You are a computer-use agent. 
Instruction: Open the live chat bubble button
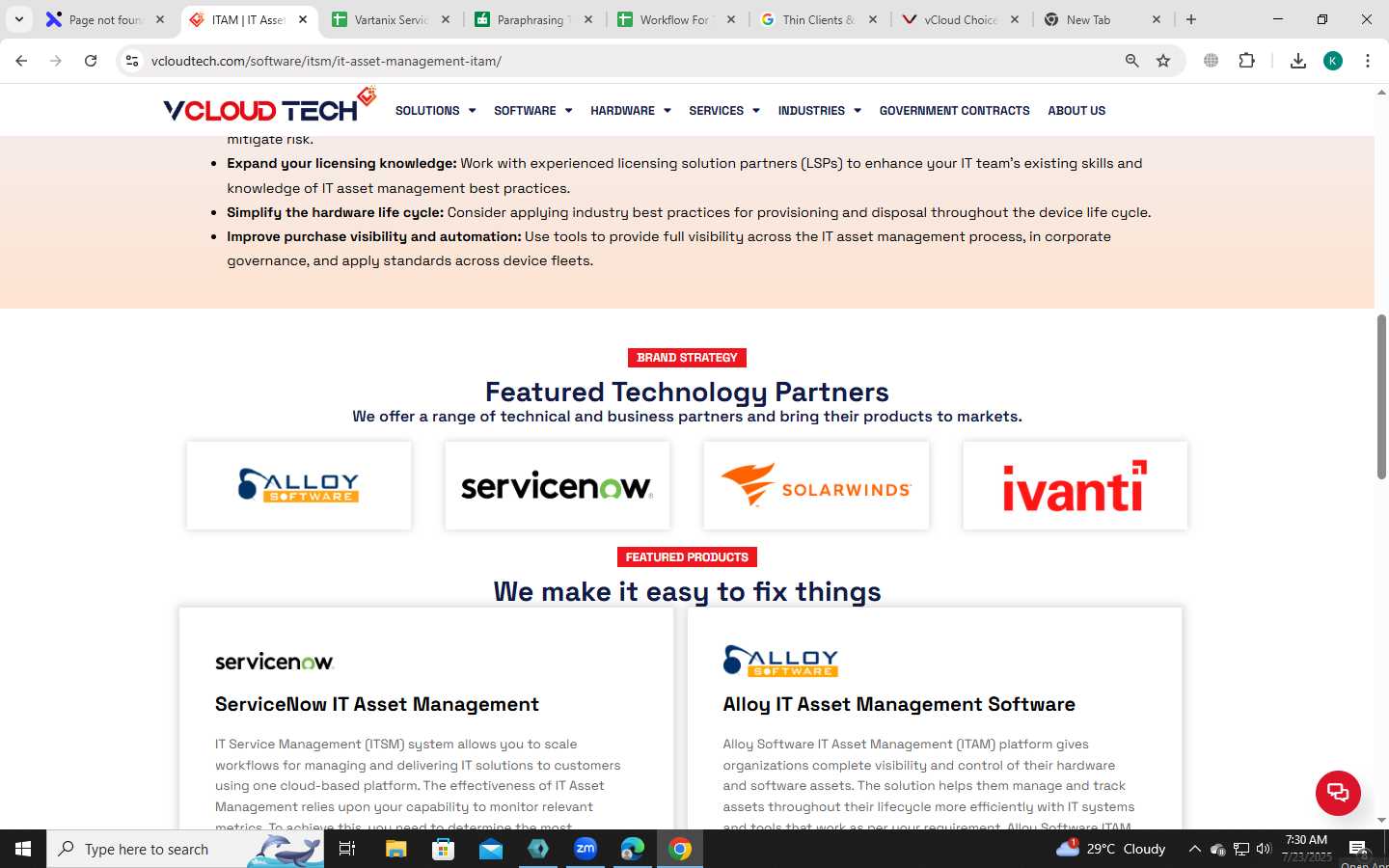[1338, 793]
